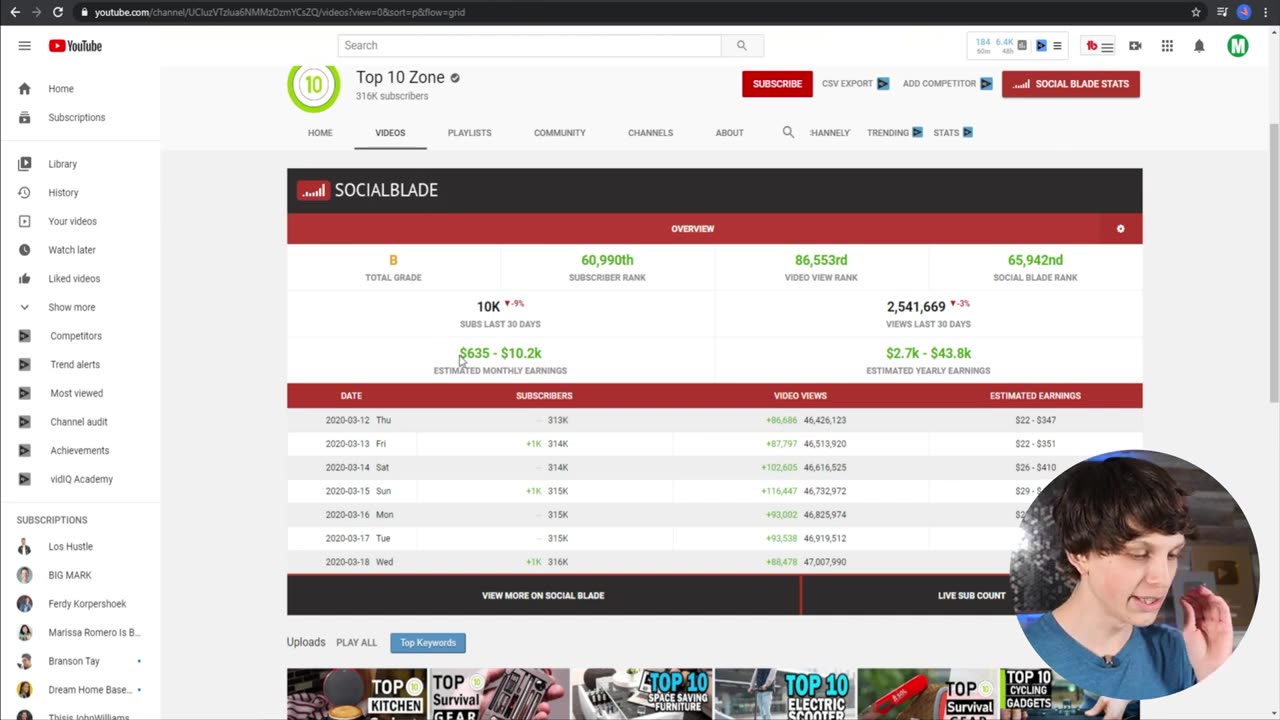The image size is (1280, 720).
Task: Click the search magnifier button
Action: coord(742,45)
